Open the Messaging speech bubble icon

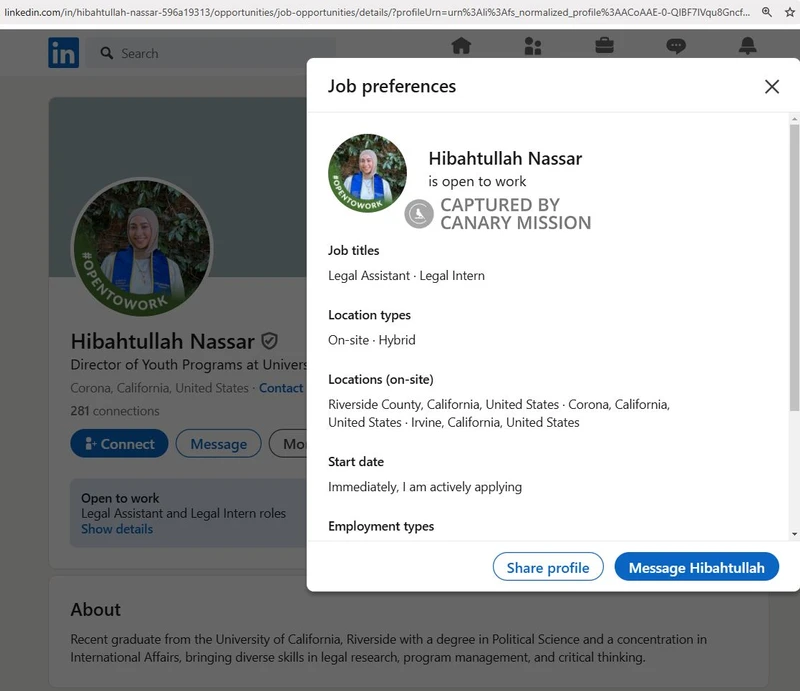(x=676, y=46)
